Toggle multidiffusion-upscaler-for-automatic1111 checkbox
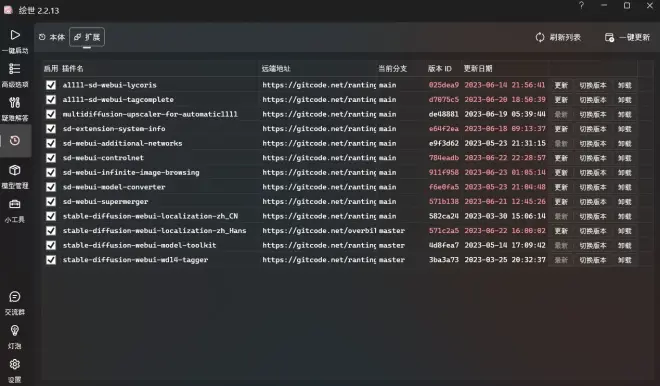The height and width of the screenshot is (386, 660). [x=51, y=114]
